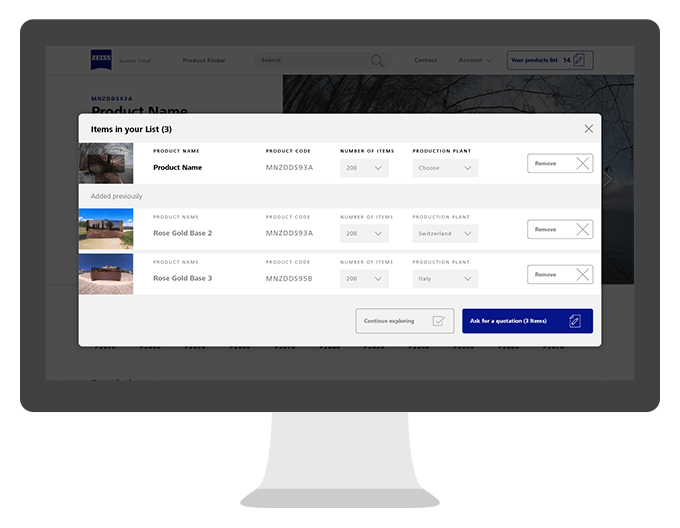Click the ZEISS logo in header

click(x=101, y=60)
